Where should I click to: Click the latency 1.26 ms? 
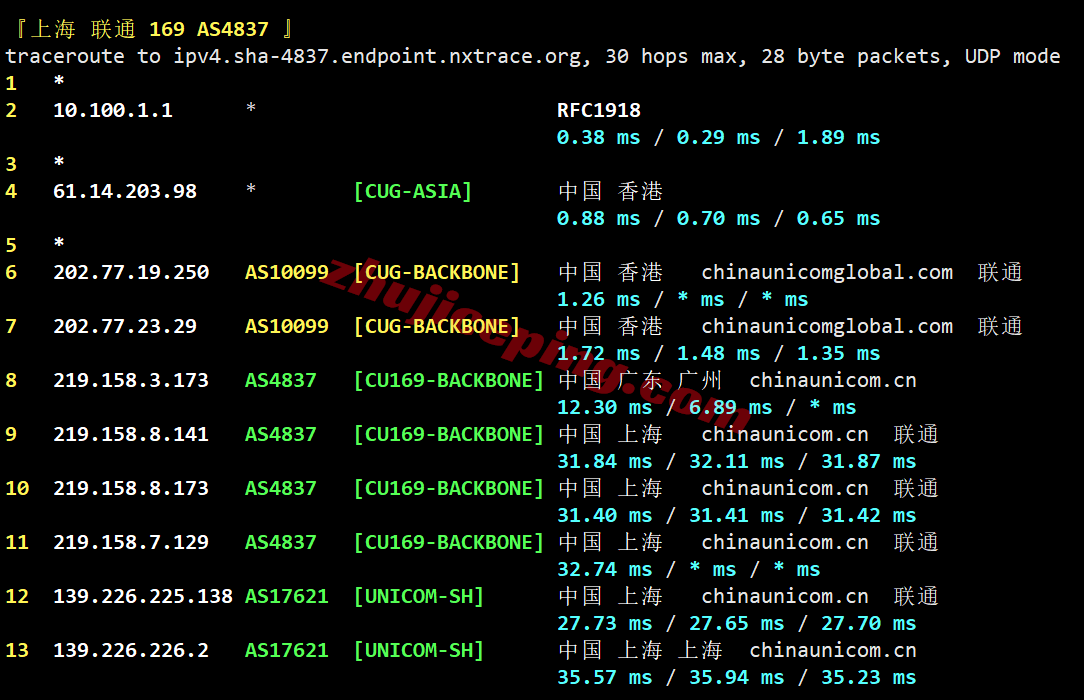599,299
